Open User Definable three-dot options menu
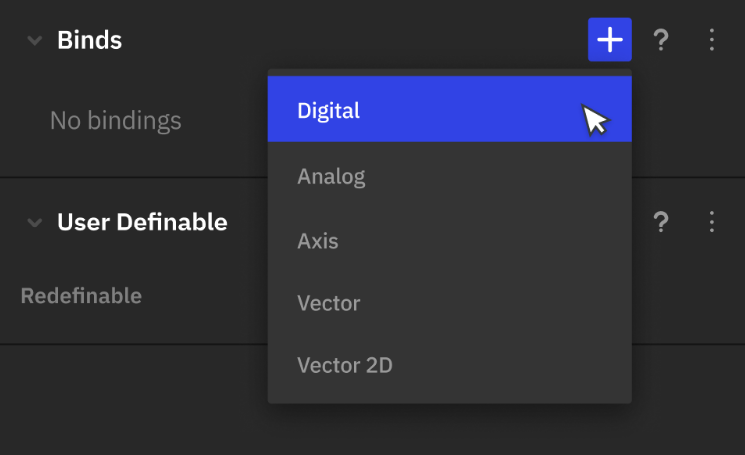 (x=711, y=222)
